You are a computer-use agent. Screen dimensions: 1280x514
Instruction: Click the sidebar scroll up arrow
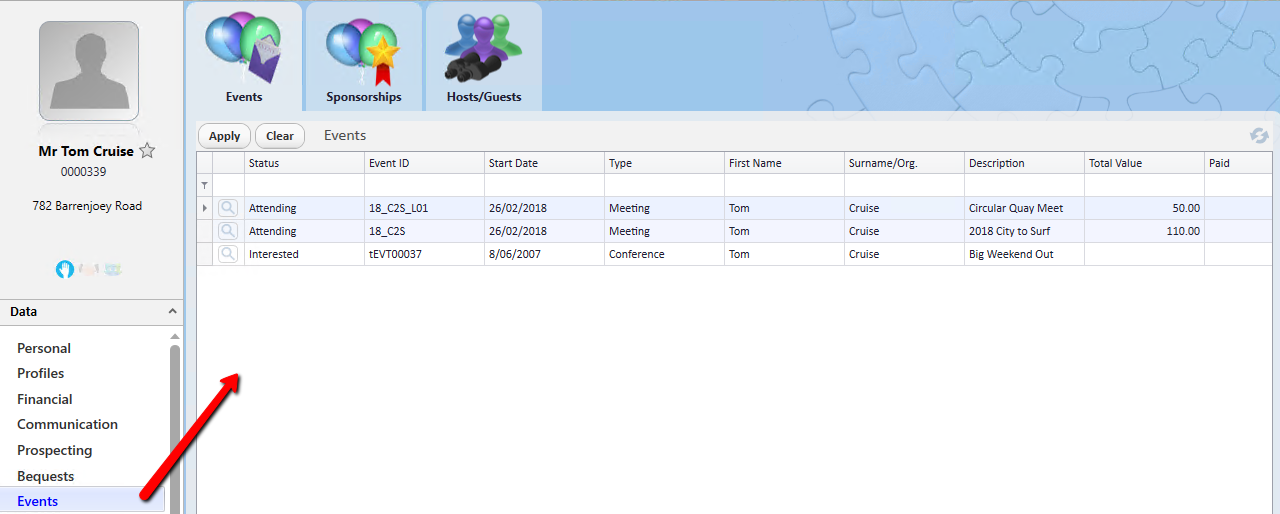tap(175, 337)
